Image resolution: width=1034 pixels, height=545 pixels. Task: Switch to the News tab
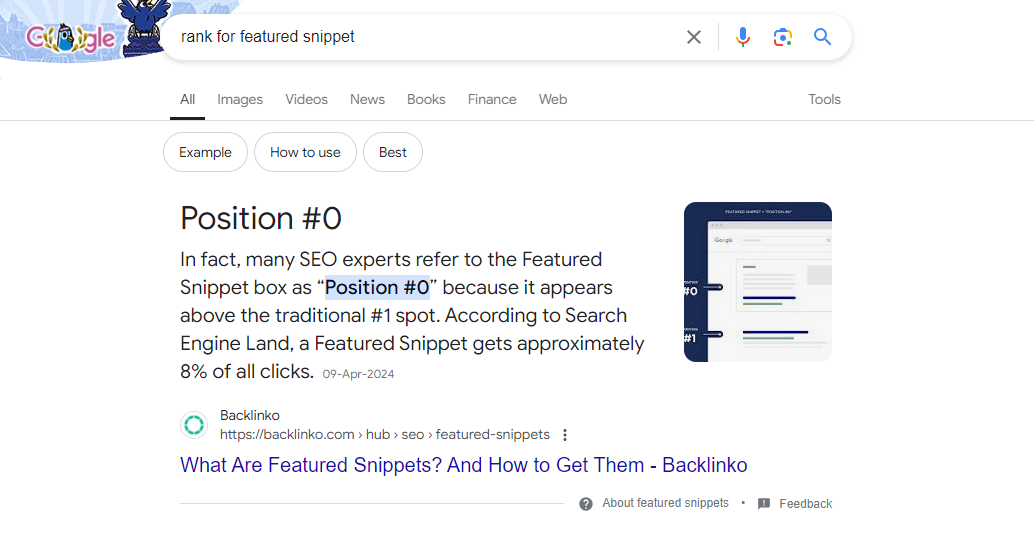pyautogui.click(x=367, y=100)
